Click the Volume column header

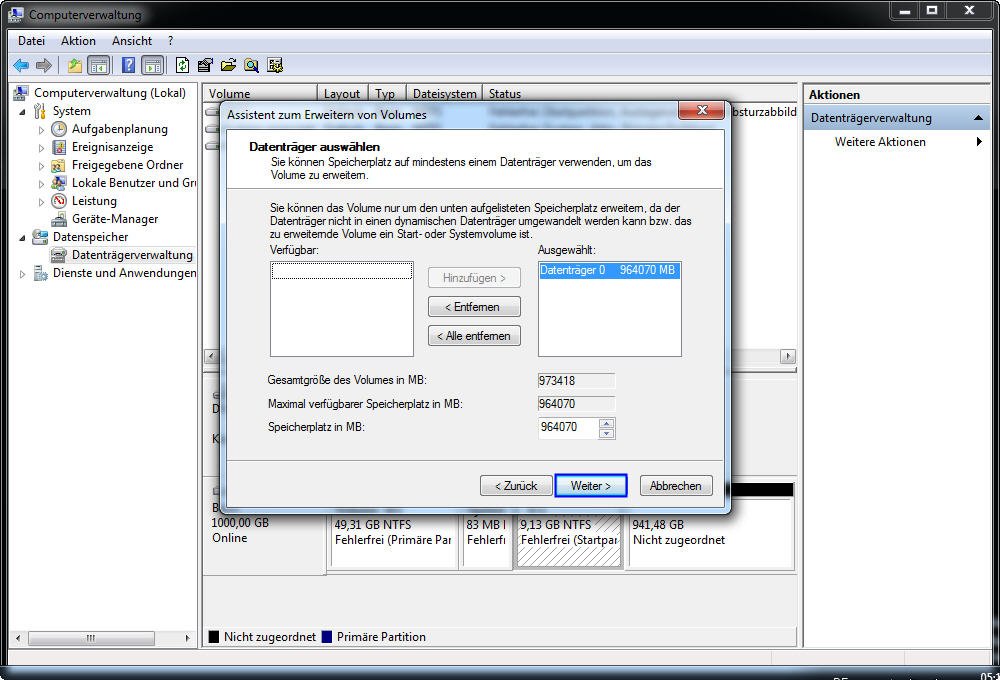[260, 93]
